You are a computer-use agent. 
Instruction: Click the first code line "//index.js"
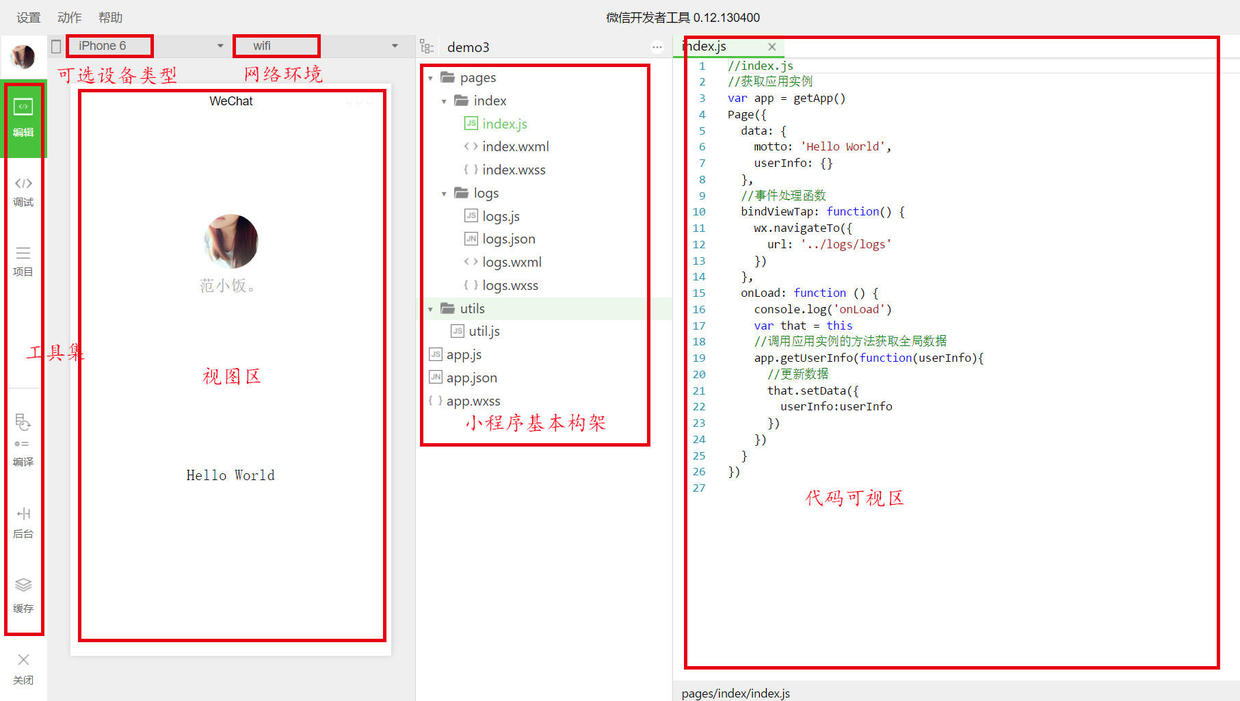coord(760,66)
